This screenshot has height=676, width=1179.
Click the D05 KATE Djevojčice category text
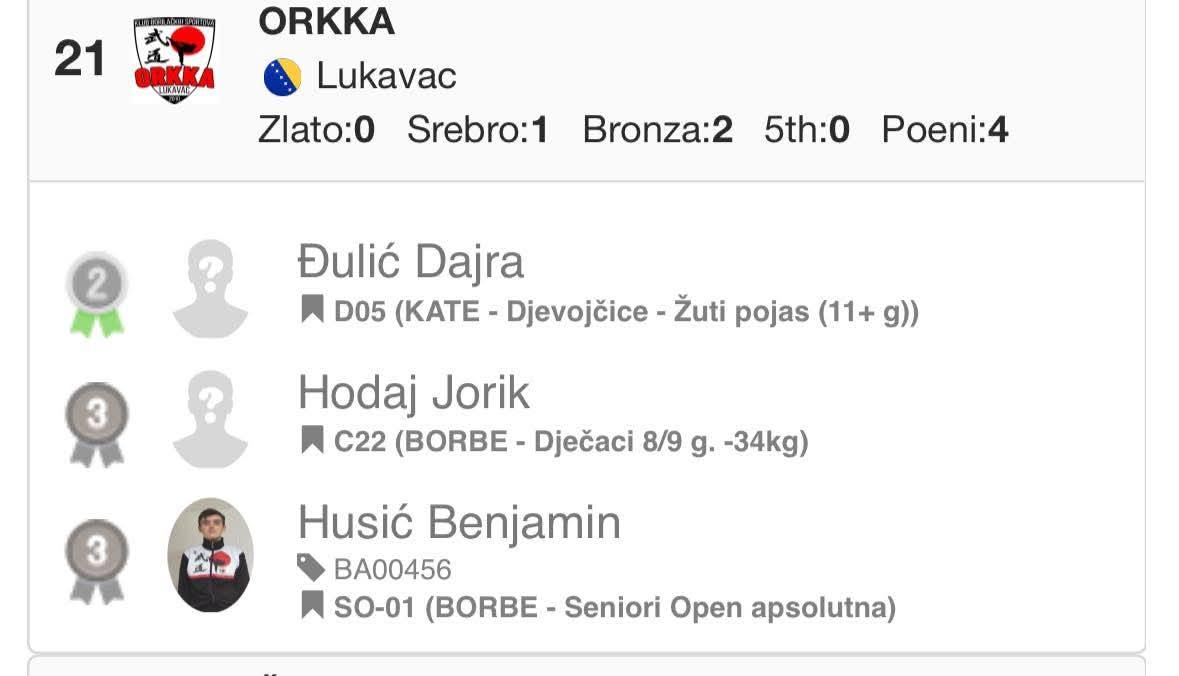click(626, 312)
